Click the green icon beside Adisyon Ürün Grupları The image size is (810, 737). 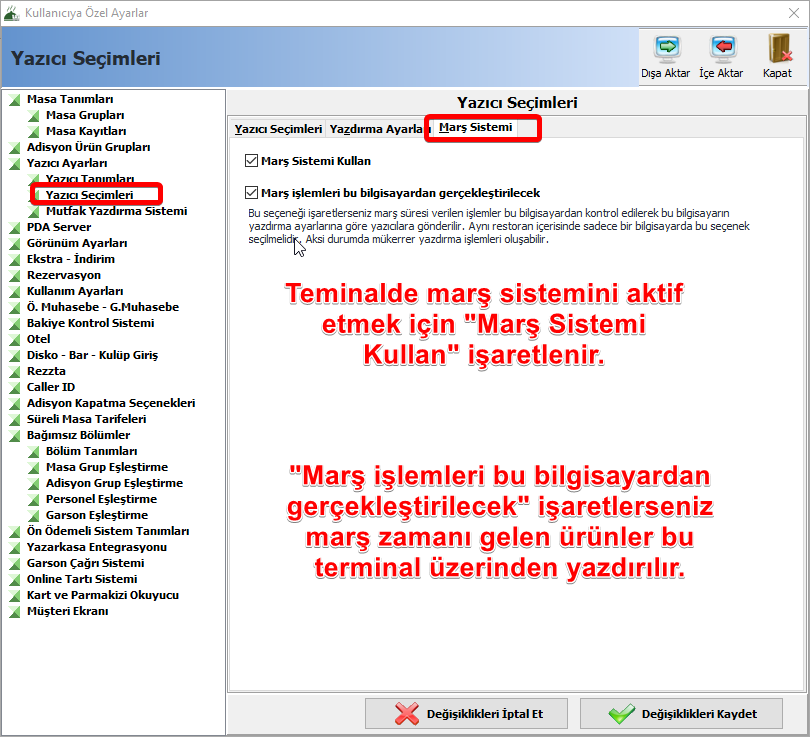pos(15,148)
